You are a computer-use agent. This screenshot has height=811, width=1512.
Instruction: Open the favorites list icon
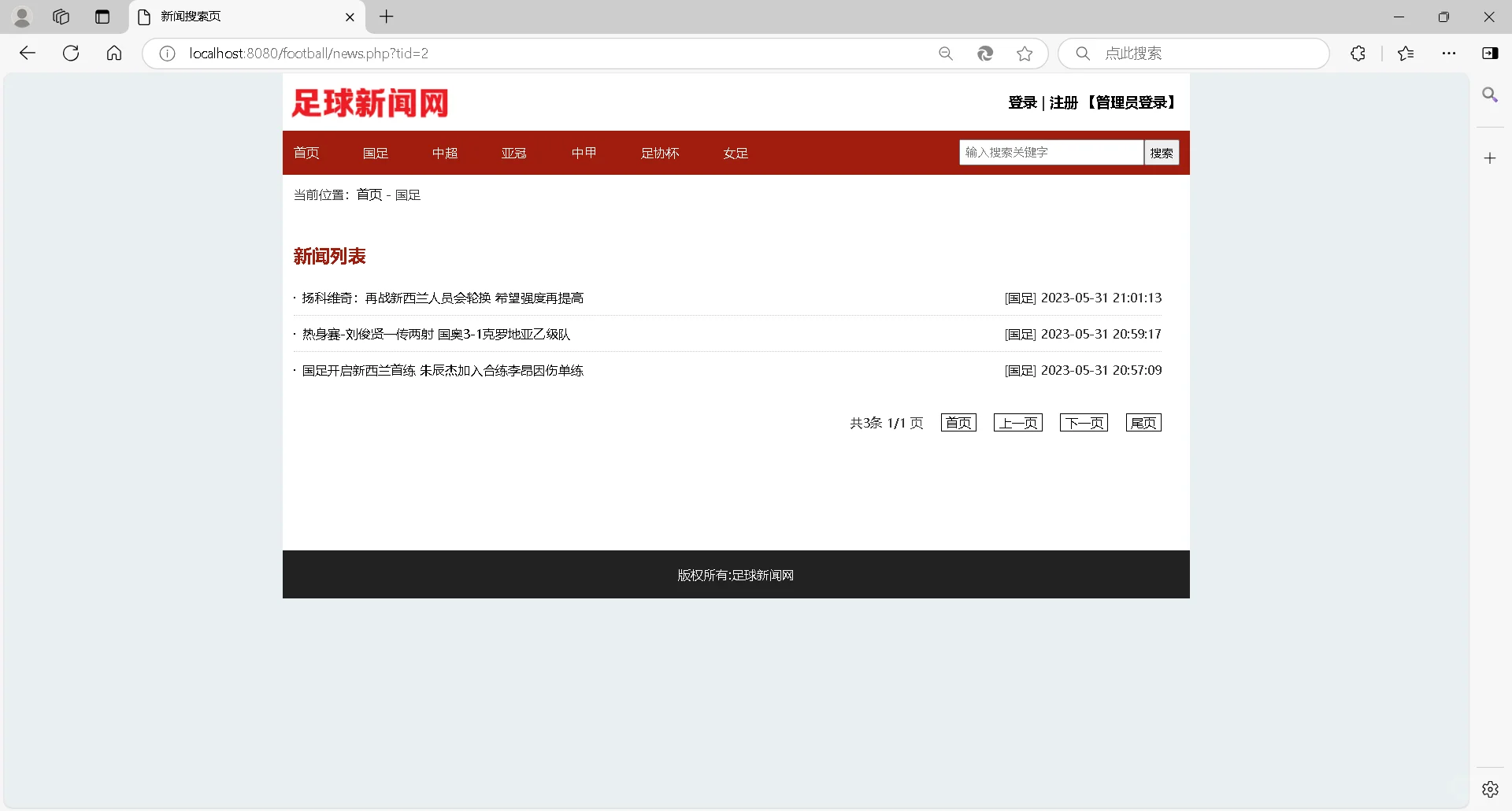click(1406, 53)
